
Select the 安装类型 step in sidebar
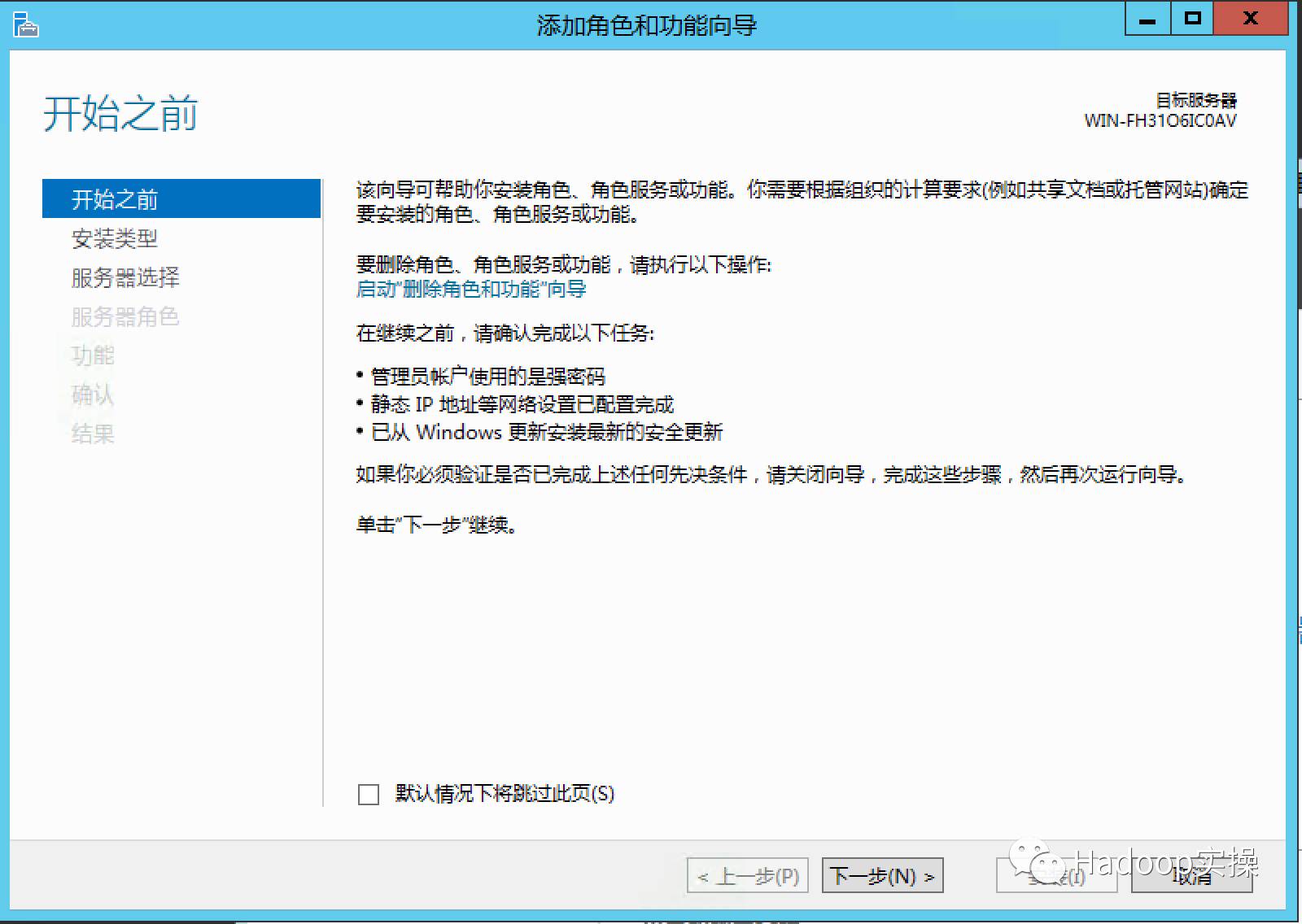tap(115, 238)
